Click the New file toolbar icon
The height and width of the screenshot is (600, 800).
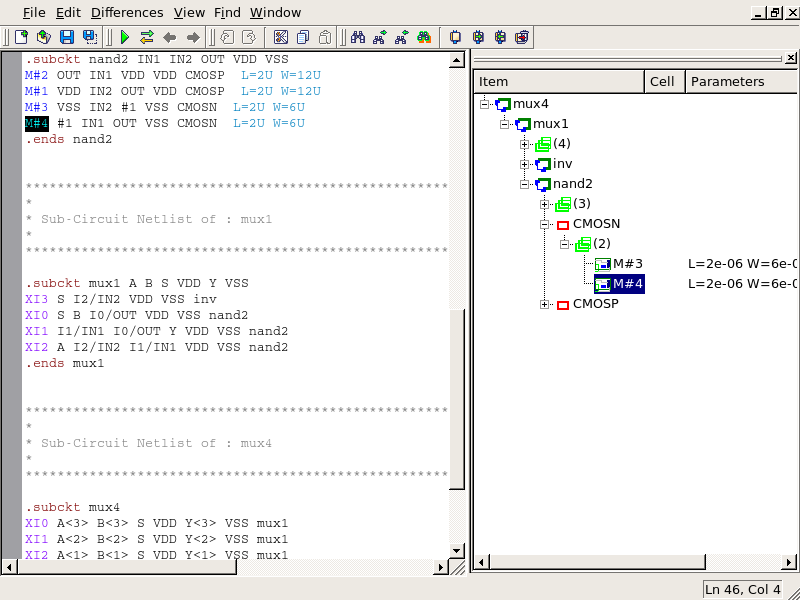(x=22, y=37)
